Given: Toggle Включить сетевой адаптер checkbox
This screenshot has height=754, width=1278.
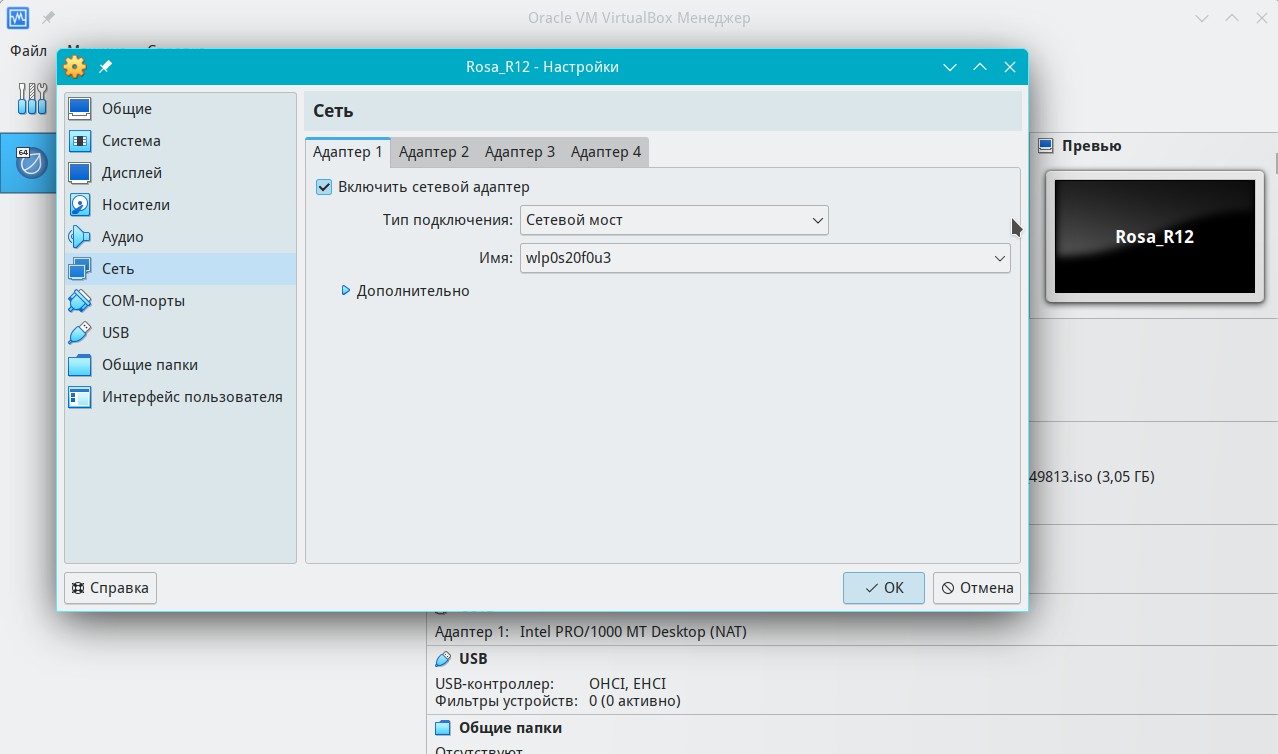Looking at the screenshot, I should (324, 187).
